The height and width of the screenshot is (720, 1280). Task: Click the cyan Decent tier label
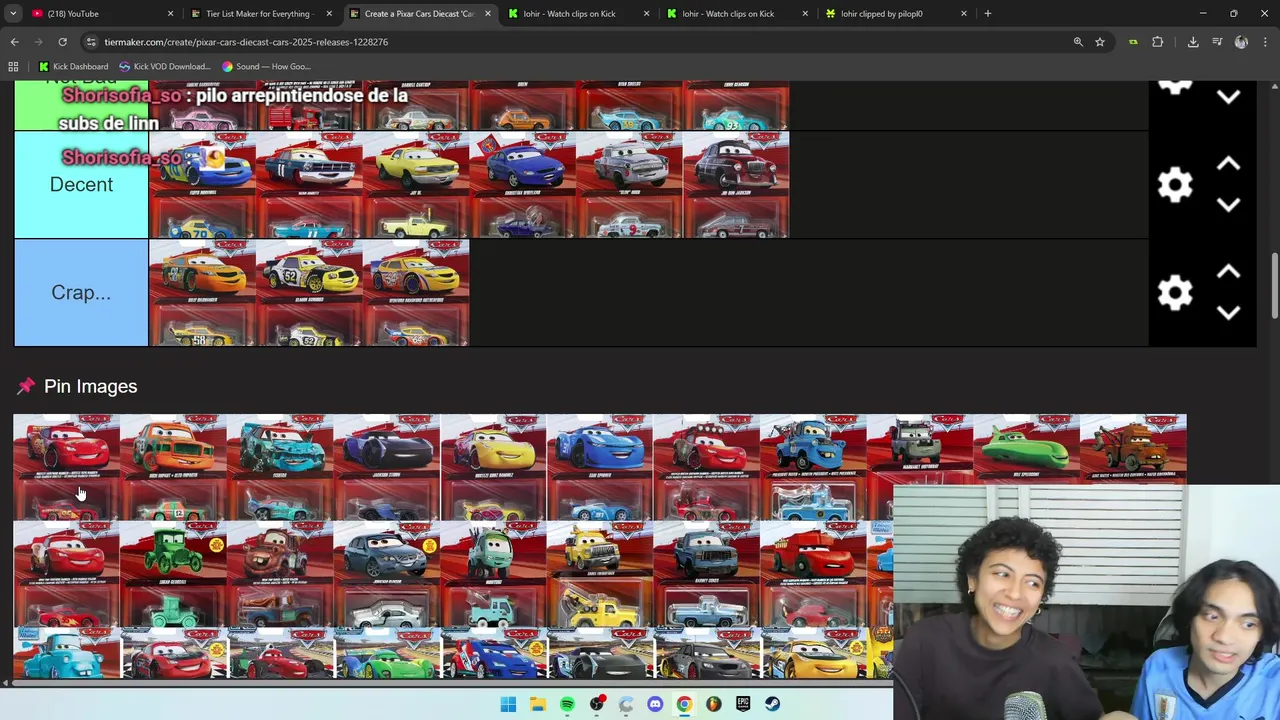click(x=81, y=185)
